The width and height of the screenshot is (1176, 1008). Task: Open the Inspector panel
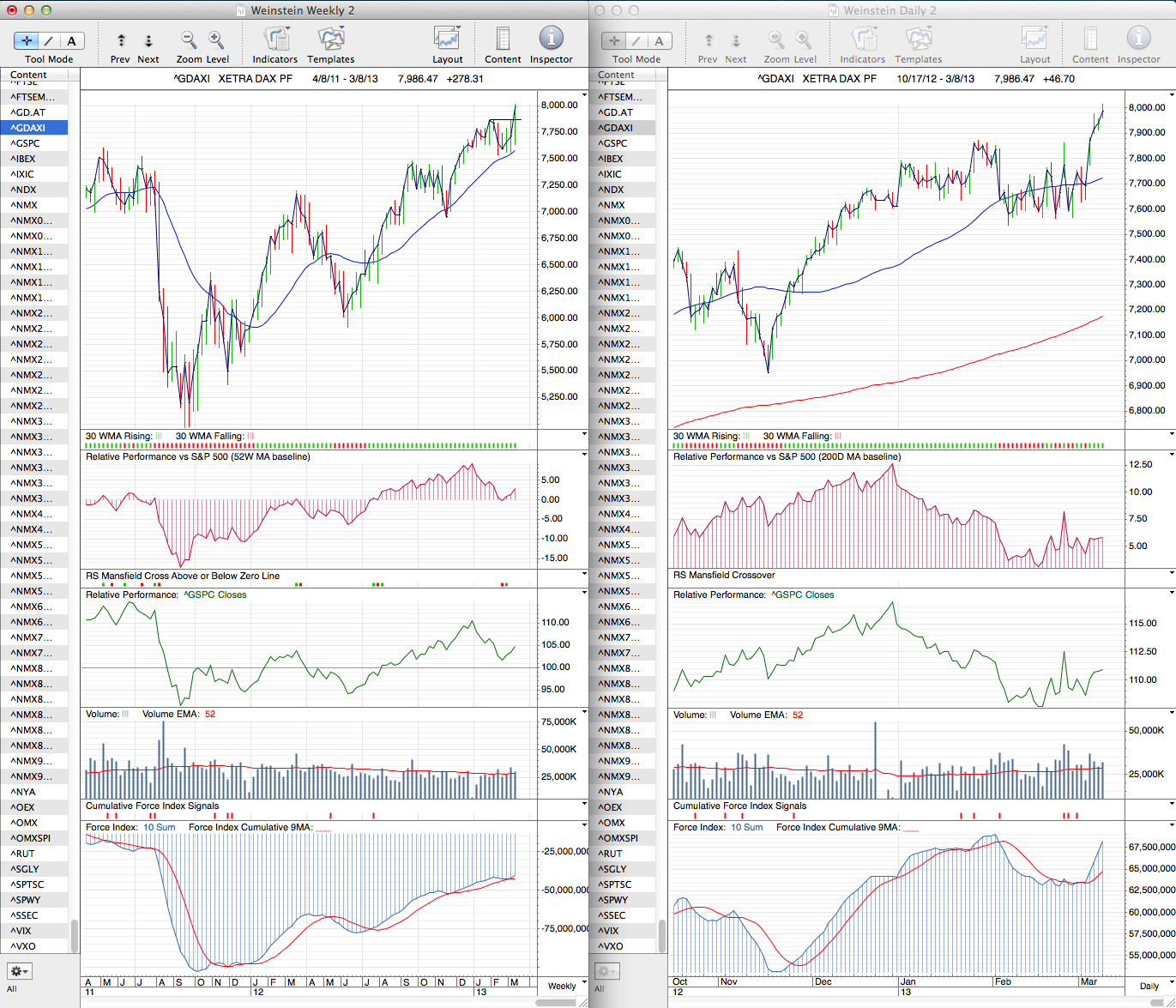[x=551, y=39]
